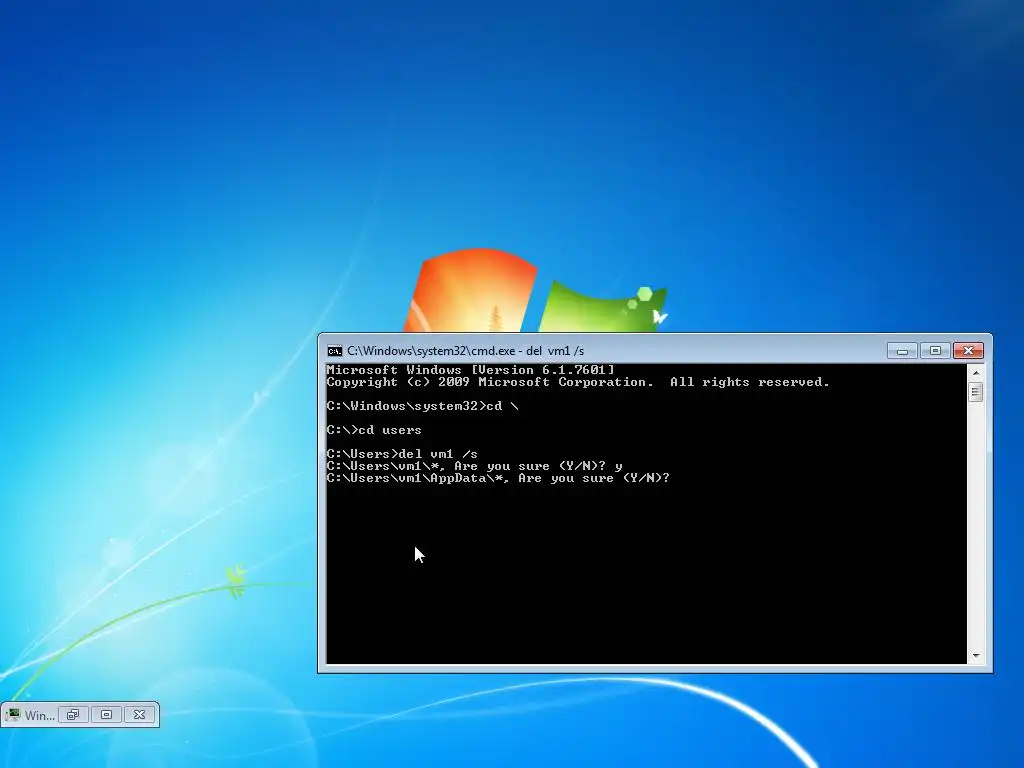The width and height of the screenshot is (1024, 768).
Task: Click the 'C:\Users\vm1\*, Are you sure' line
Action: [x=474, y=466]
